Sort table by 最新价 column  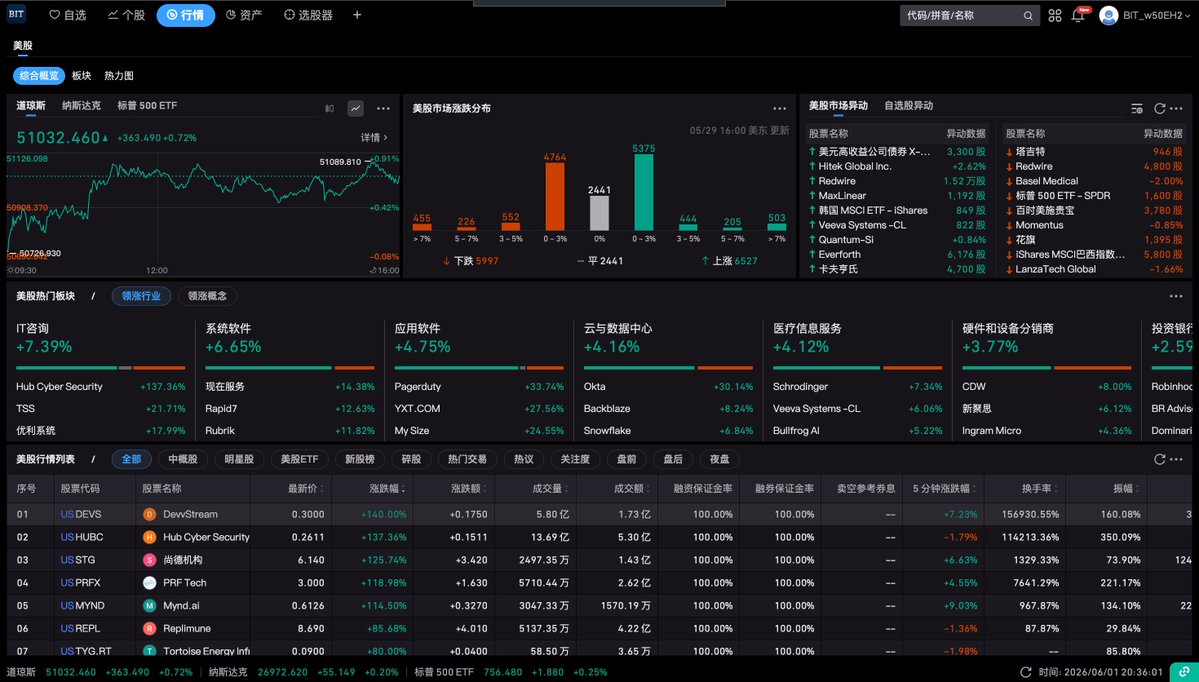pos(306,489)
